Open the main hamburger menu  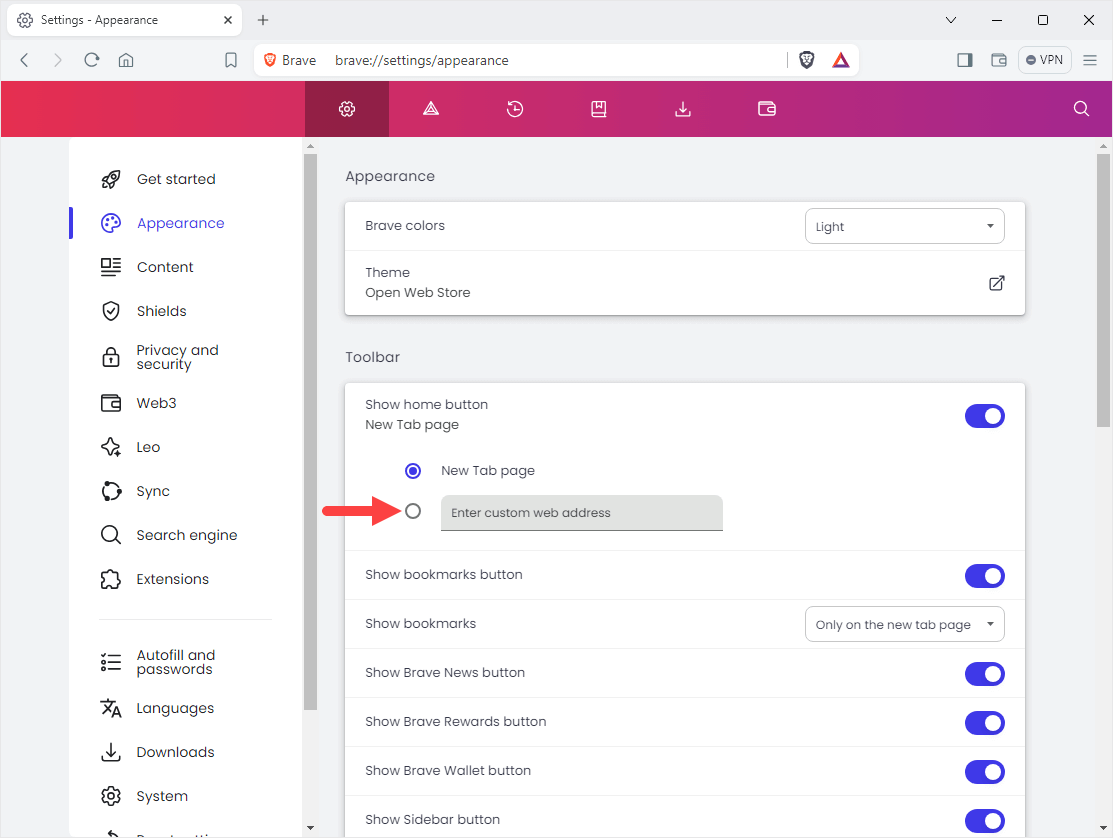click(x=1090, y=60)
